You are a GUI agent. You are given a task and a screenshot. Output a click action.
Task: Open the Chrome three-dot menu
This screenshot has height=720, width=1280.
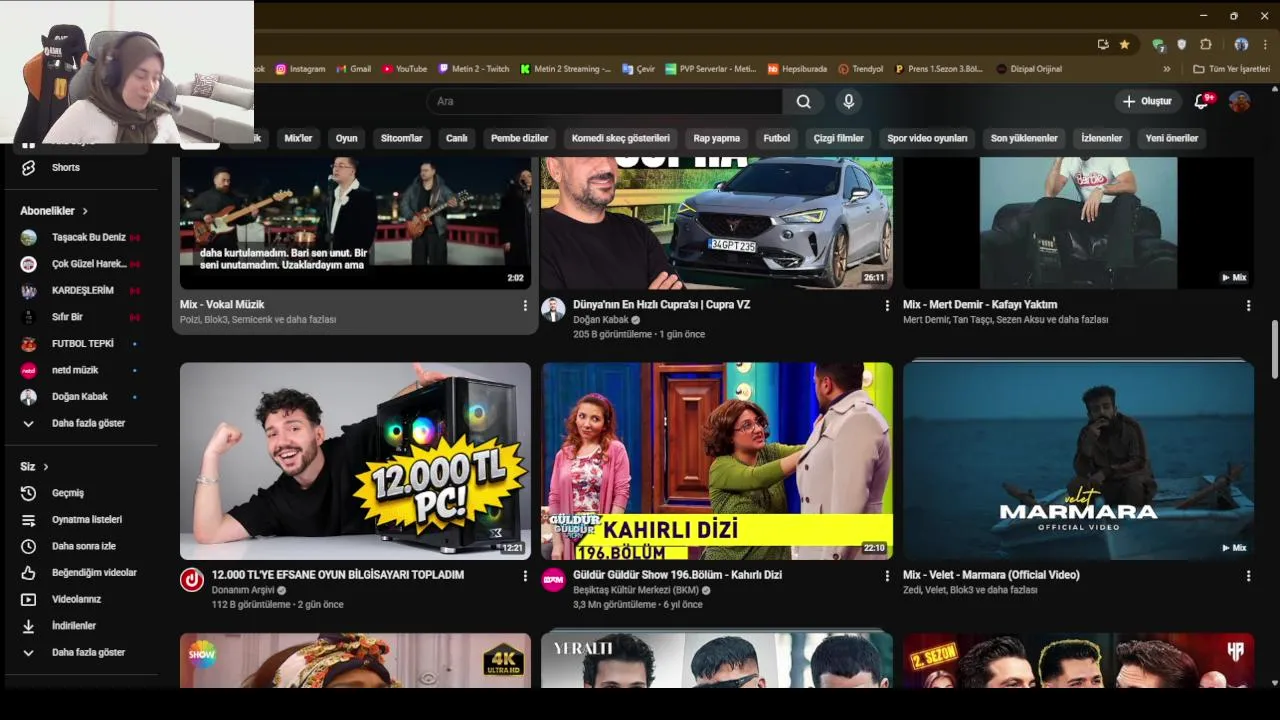[1265, 44]
